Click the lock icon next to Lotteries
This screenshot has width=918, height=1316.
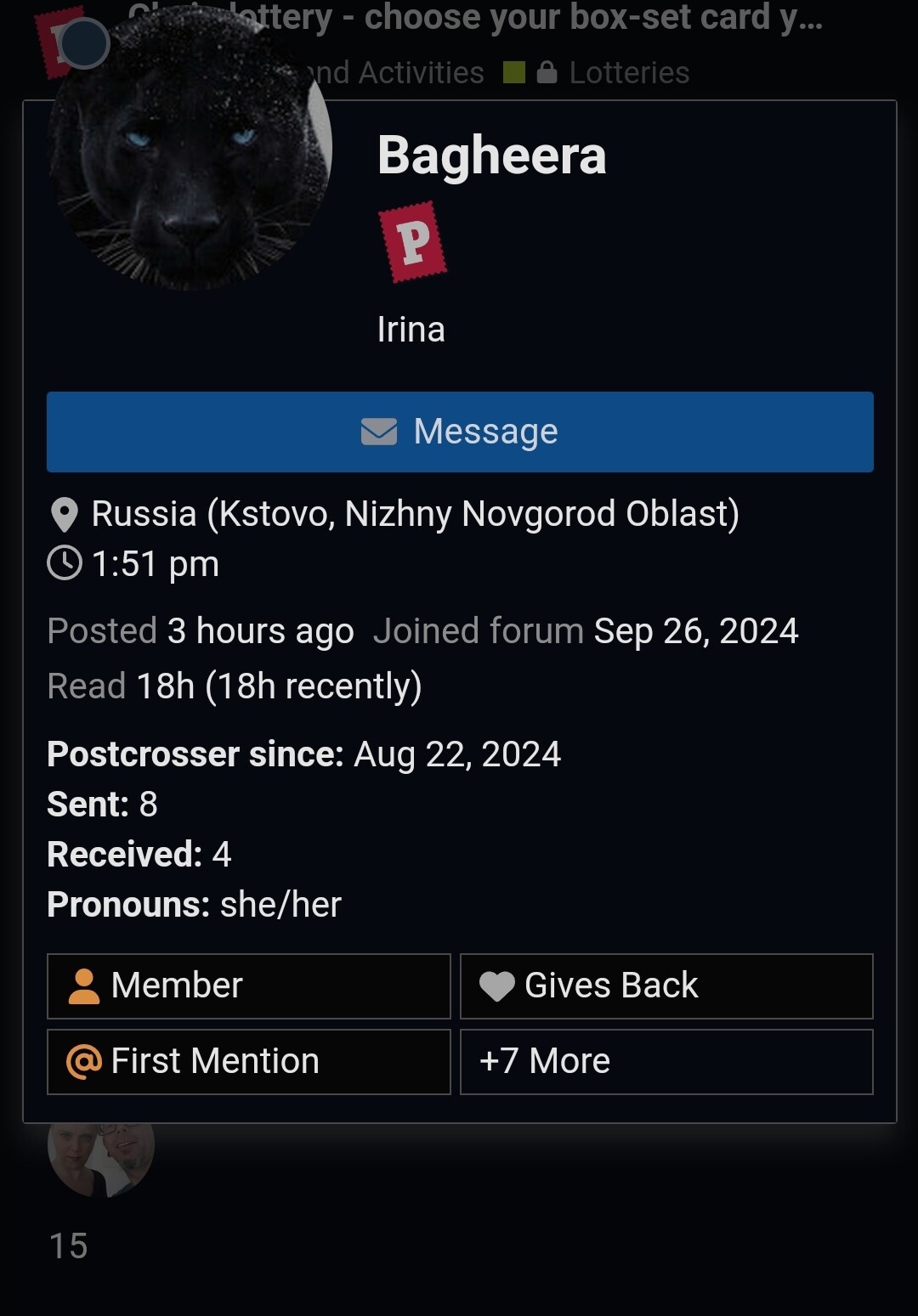tap(547, 73)
